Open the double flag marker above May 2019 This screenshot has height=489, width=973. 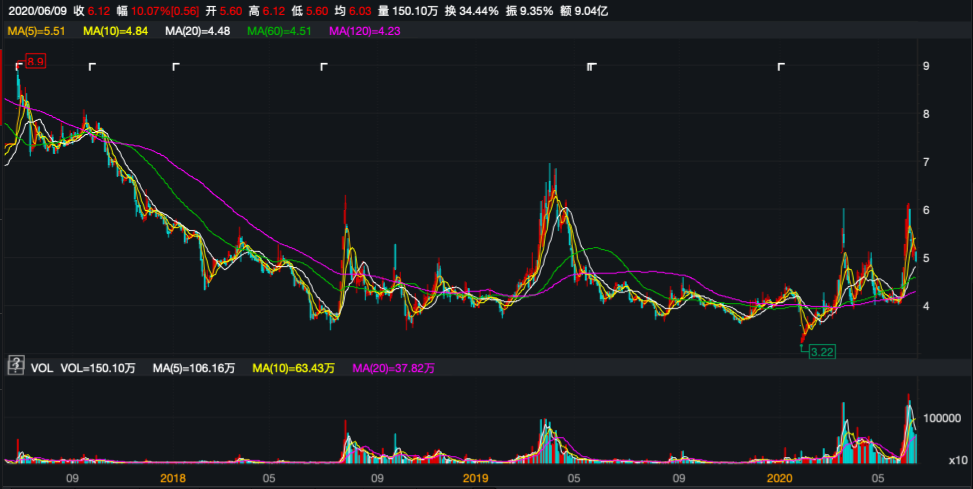(592, 66)
